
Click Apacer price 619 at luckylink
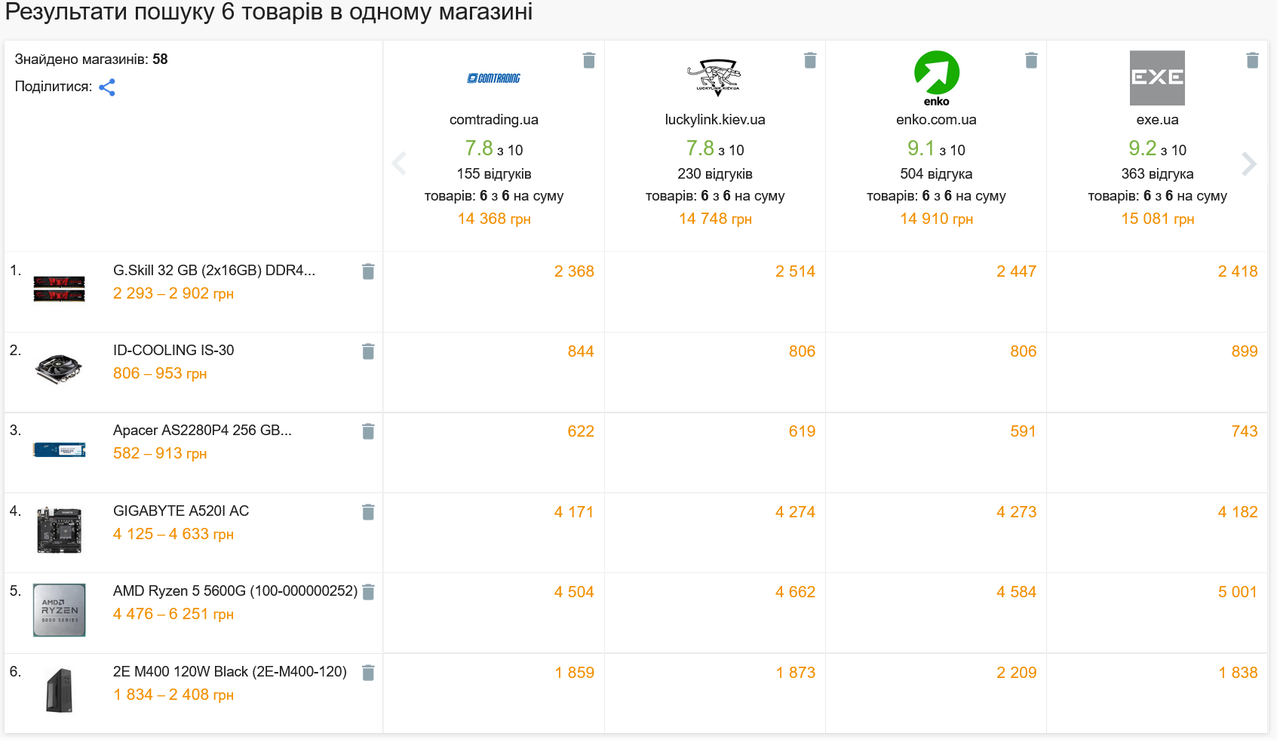[802, 431]
